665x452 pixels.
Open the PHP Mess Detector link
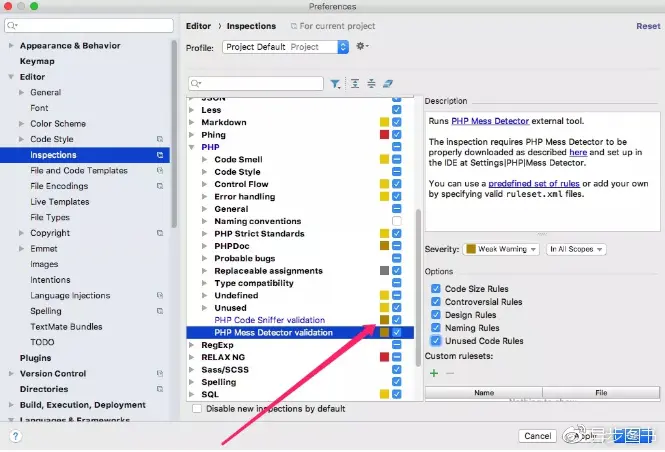(x=490, y=121)
